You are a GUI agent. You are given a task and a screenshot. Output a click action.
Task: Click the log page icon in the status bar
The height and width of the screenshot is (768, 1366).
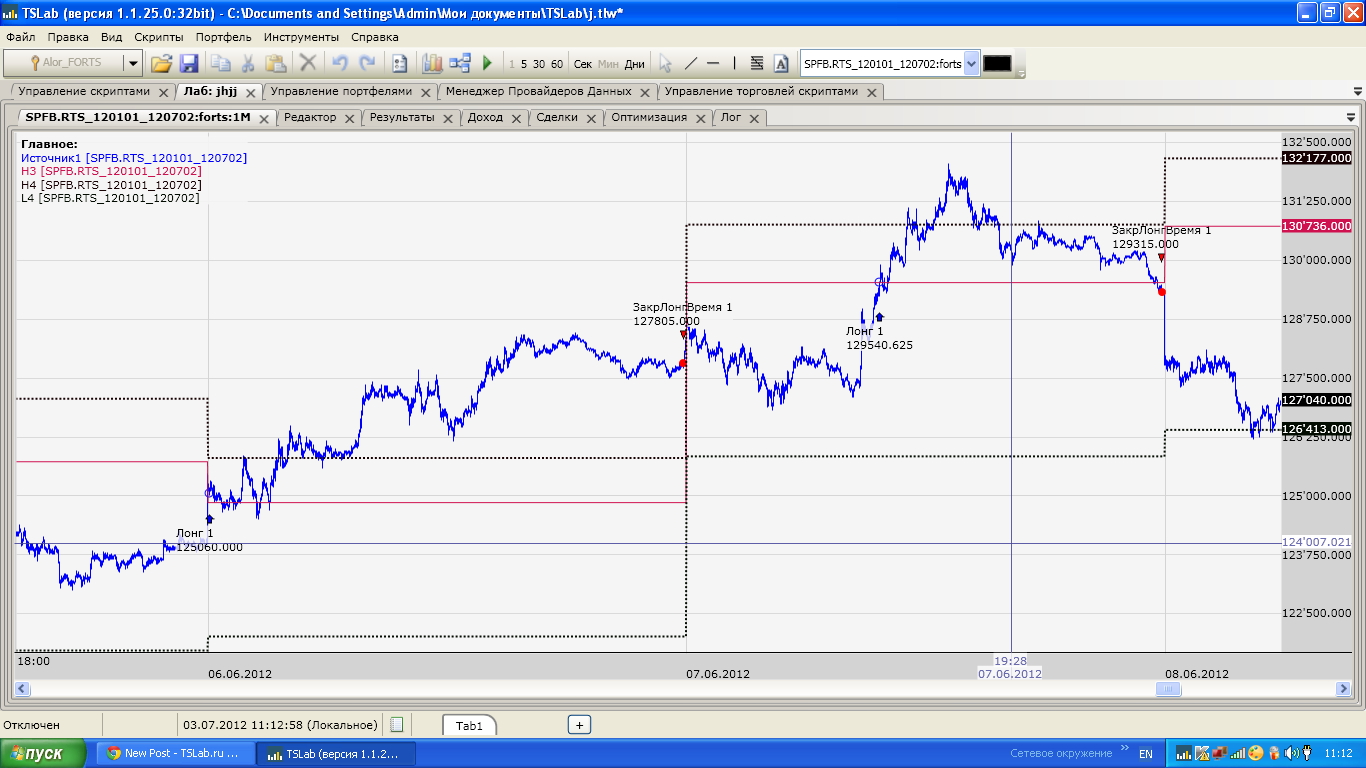396,724
